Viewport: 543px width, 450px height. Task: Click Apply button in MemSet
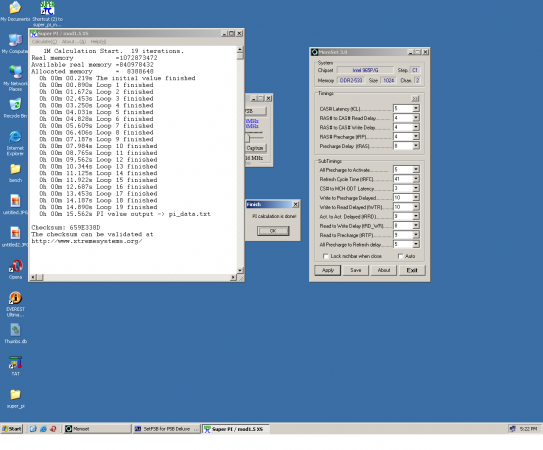coord(328,270)
